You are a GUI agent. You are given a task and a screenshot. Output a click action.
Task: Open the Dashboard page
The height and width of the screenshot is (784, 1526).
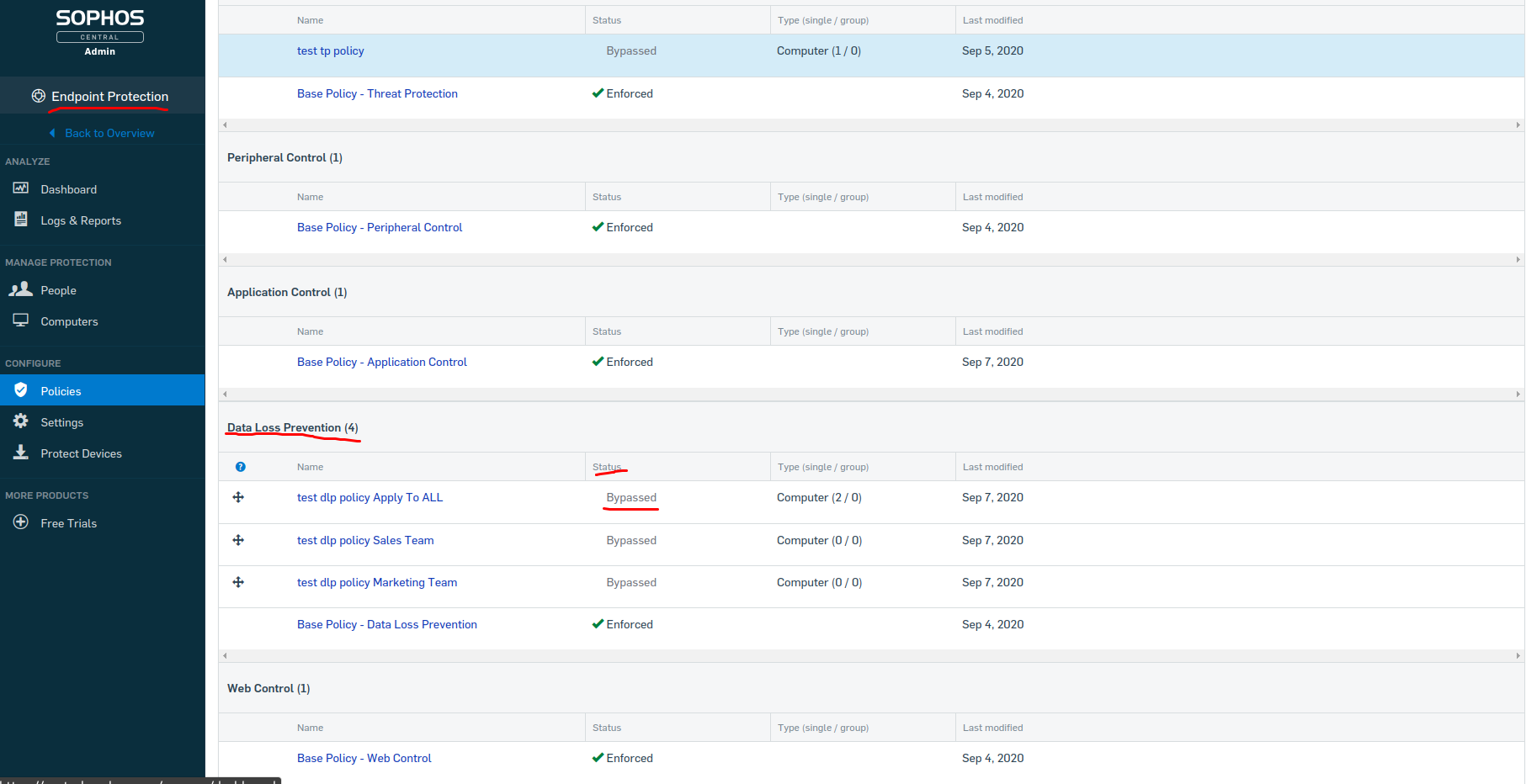tap(69, 189)
